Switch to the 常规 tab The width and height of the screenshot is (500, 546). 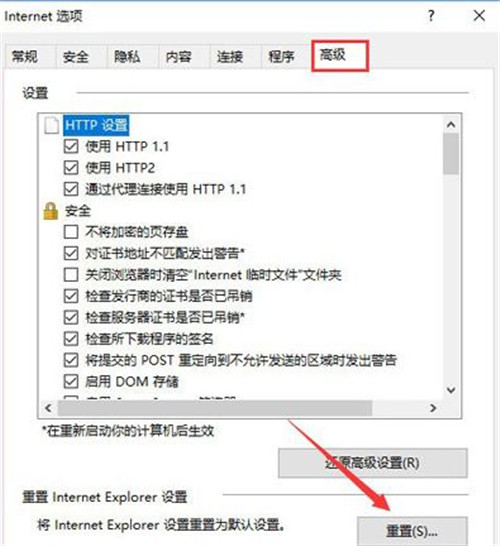point(25,56)
